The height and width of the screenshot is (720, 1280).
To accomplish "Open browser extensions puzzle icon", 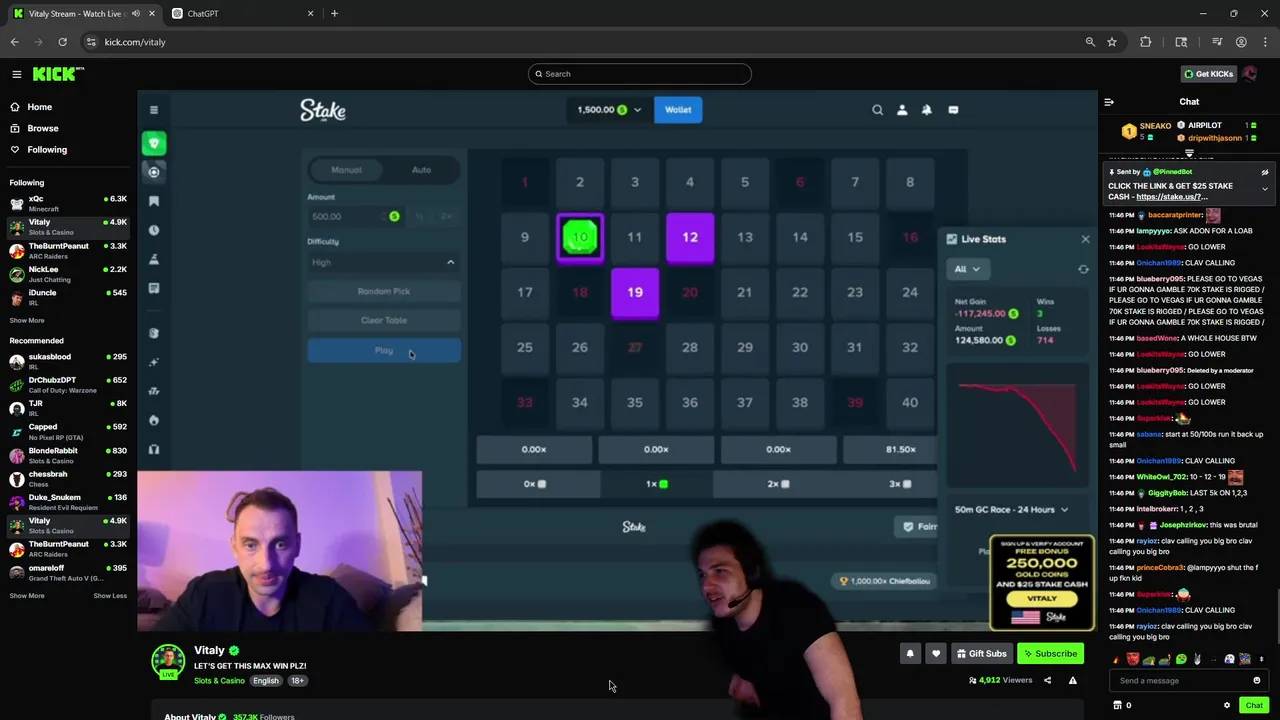I will pyautogui.click(x=1146, y=42).
